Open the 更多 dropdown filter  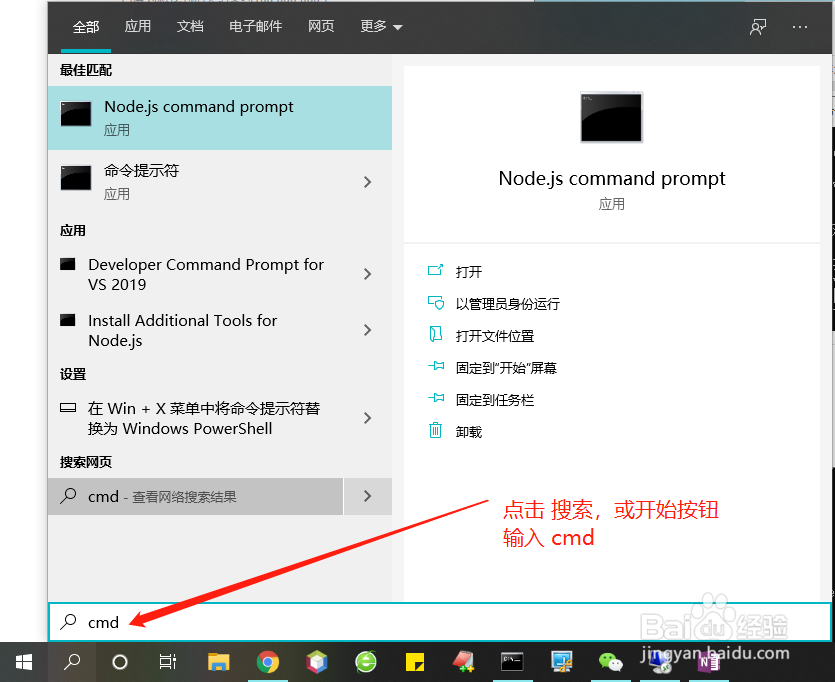click(381, 26)
